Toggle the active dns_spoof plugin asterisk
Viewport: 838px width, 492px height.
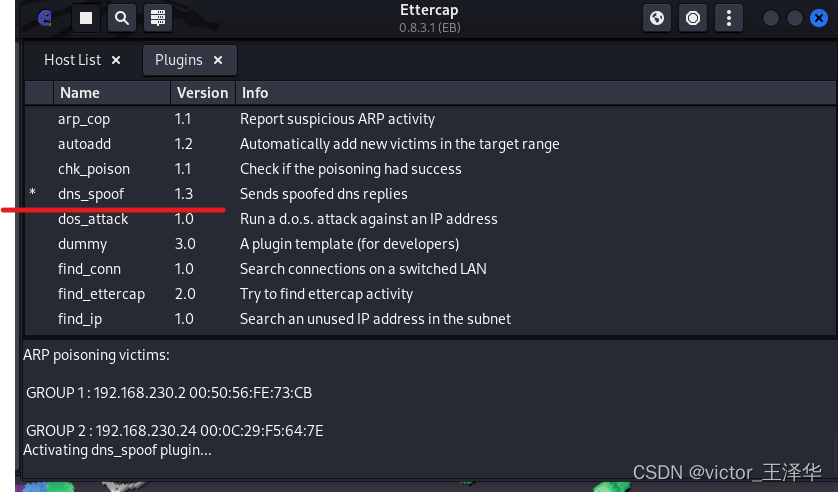coord(33,194)
